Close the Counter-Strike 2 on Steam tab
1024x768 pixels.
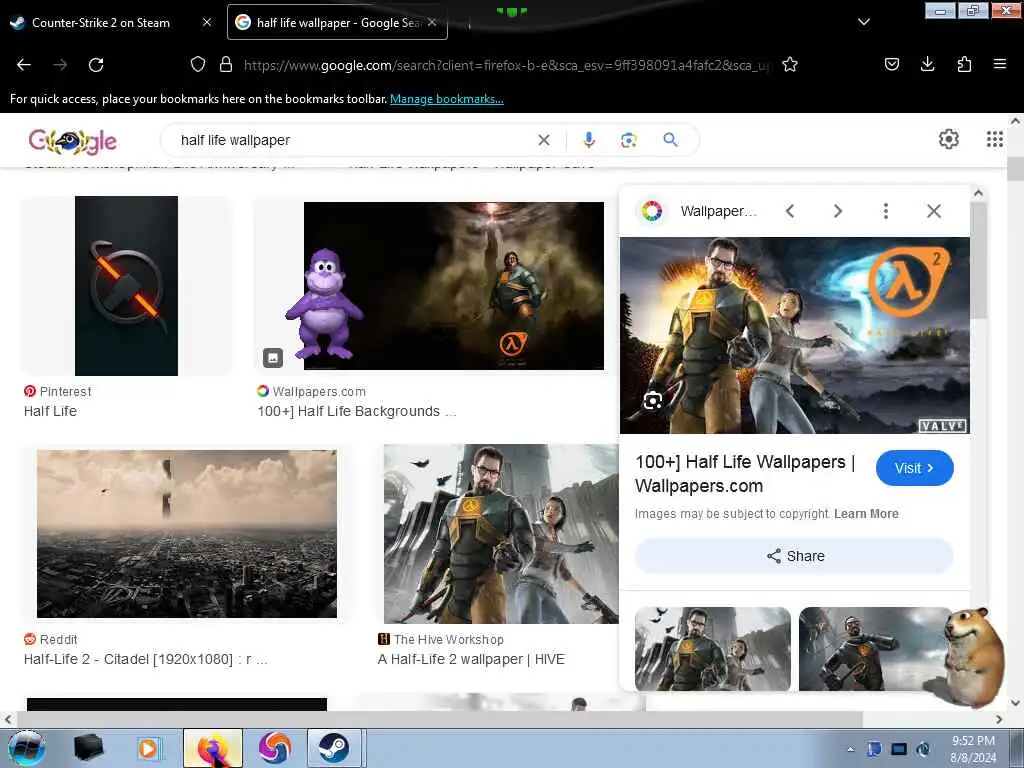click(x=206, y=22)
